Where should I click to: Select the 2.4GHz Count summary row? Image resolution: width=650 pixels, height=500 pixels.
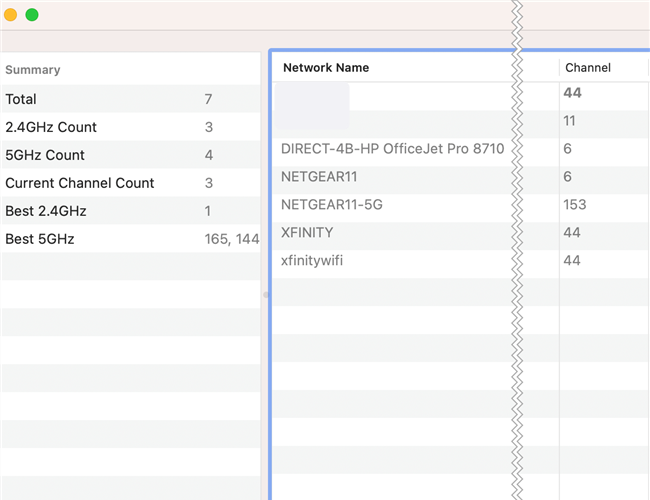point(51,127)
